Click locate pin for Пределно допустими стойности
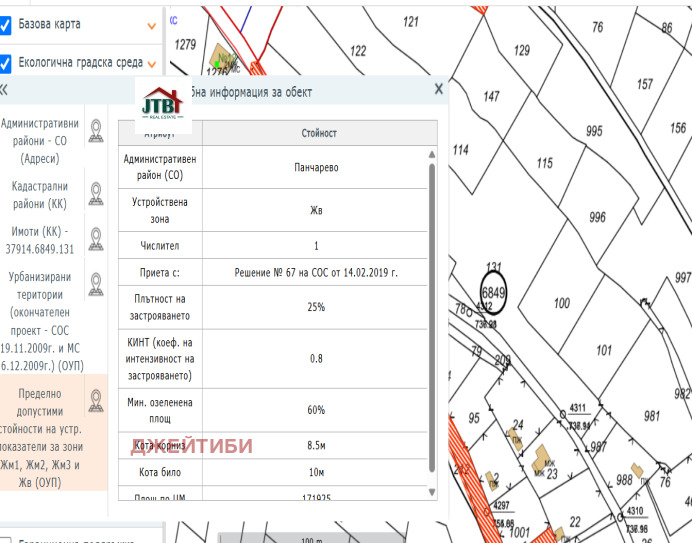Image resolution: width=692 pixels, height=543 pixels. coord(96,401)
